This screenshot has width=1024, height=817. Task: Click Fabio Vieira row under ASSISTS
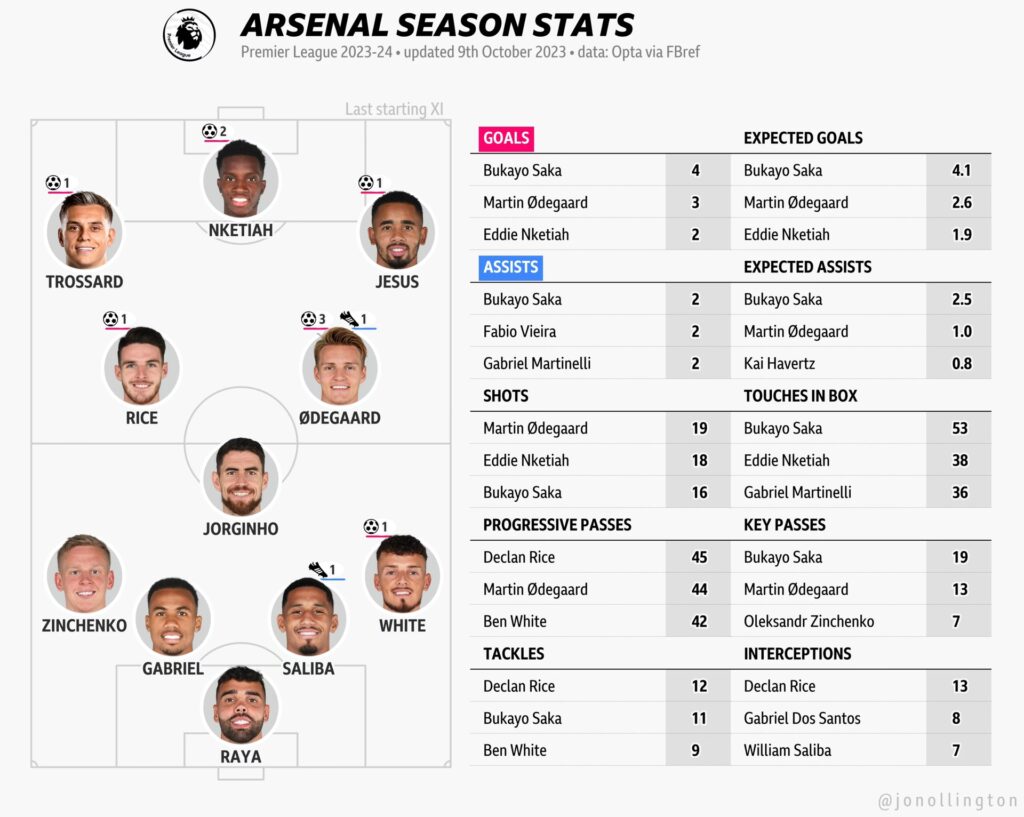point(519,331)
